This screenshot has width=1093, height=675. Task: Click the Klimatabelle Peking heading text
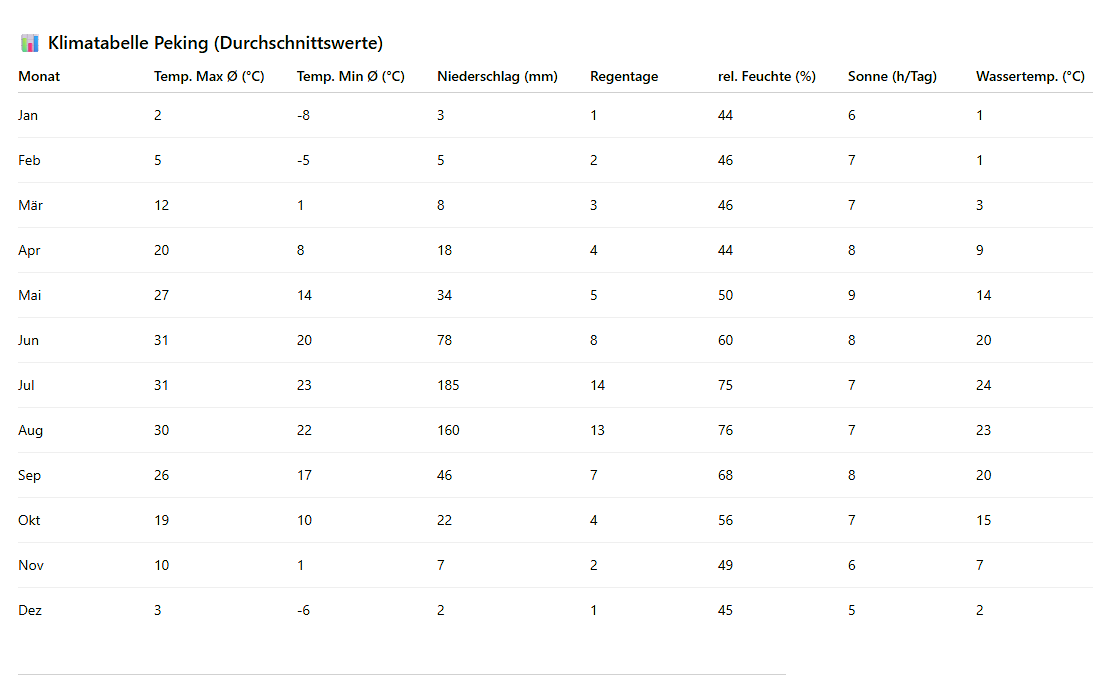pos(215,43)
